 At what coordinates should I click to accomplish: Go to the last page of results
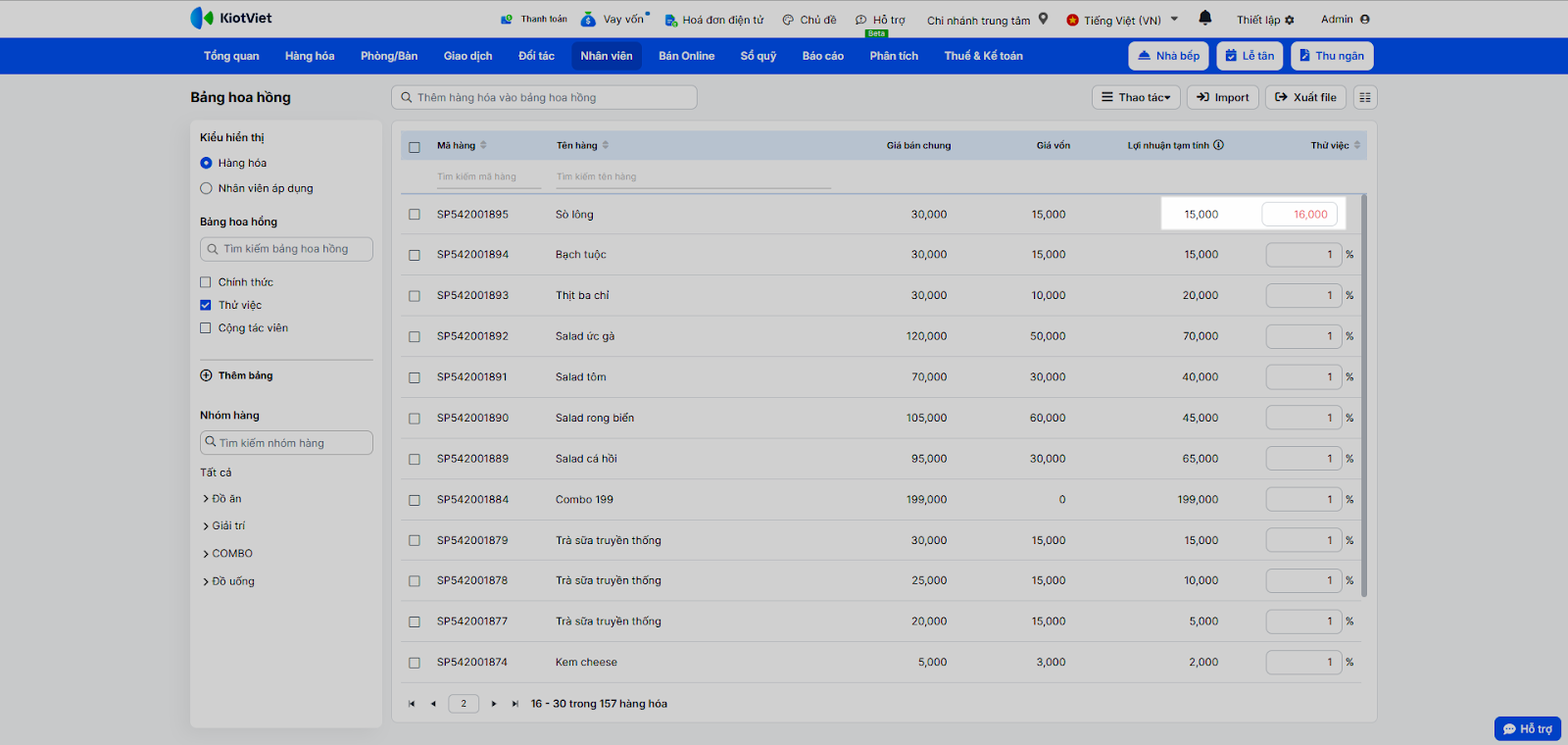[x=514, y=704]
